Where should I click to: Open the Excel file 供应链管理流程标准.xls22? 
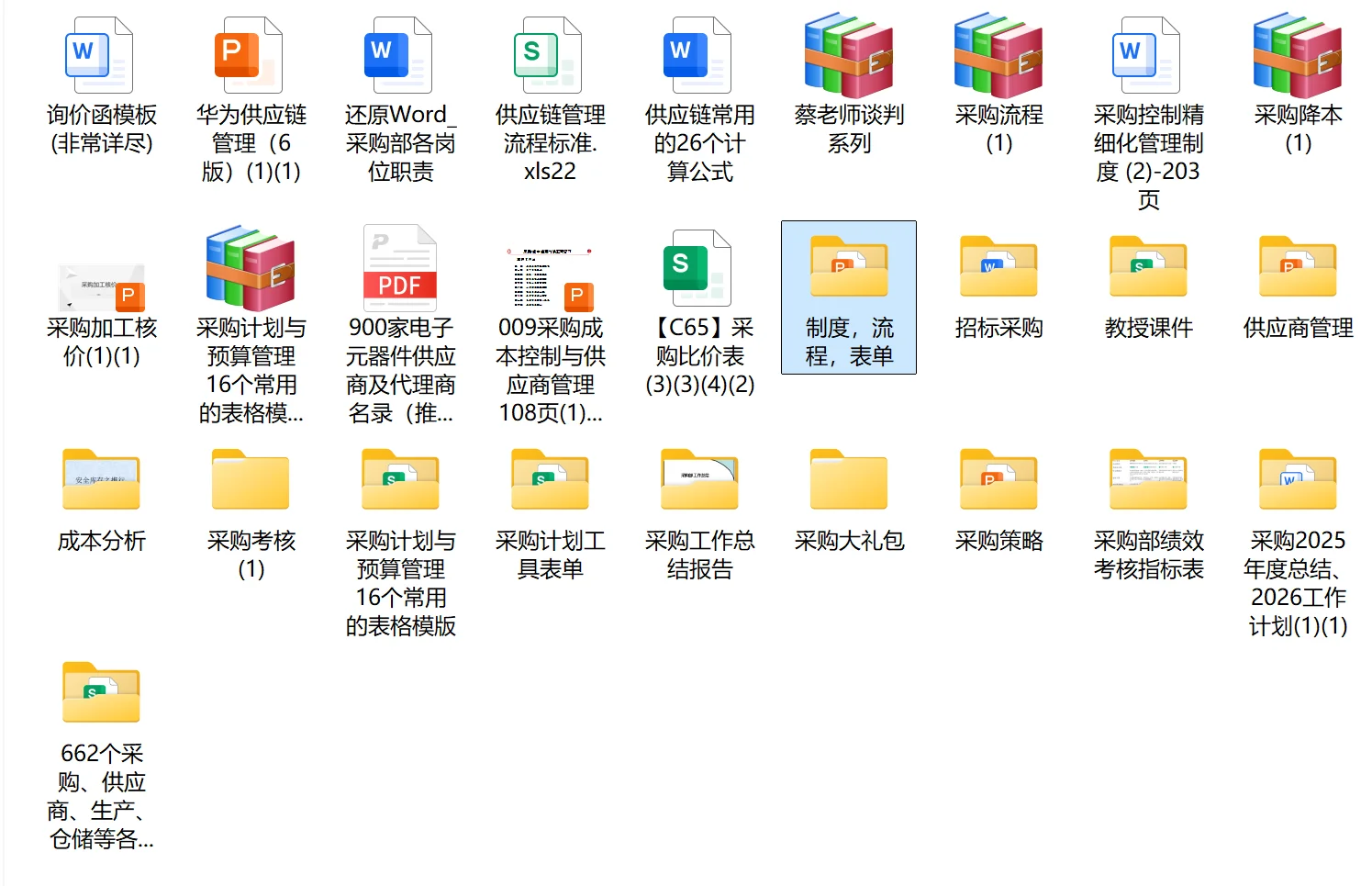549,57
